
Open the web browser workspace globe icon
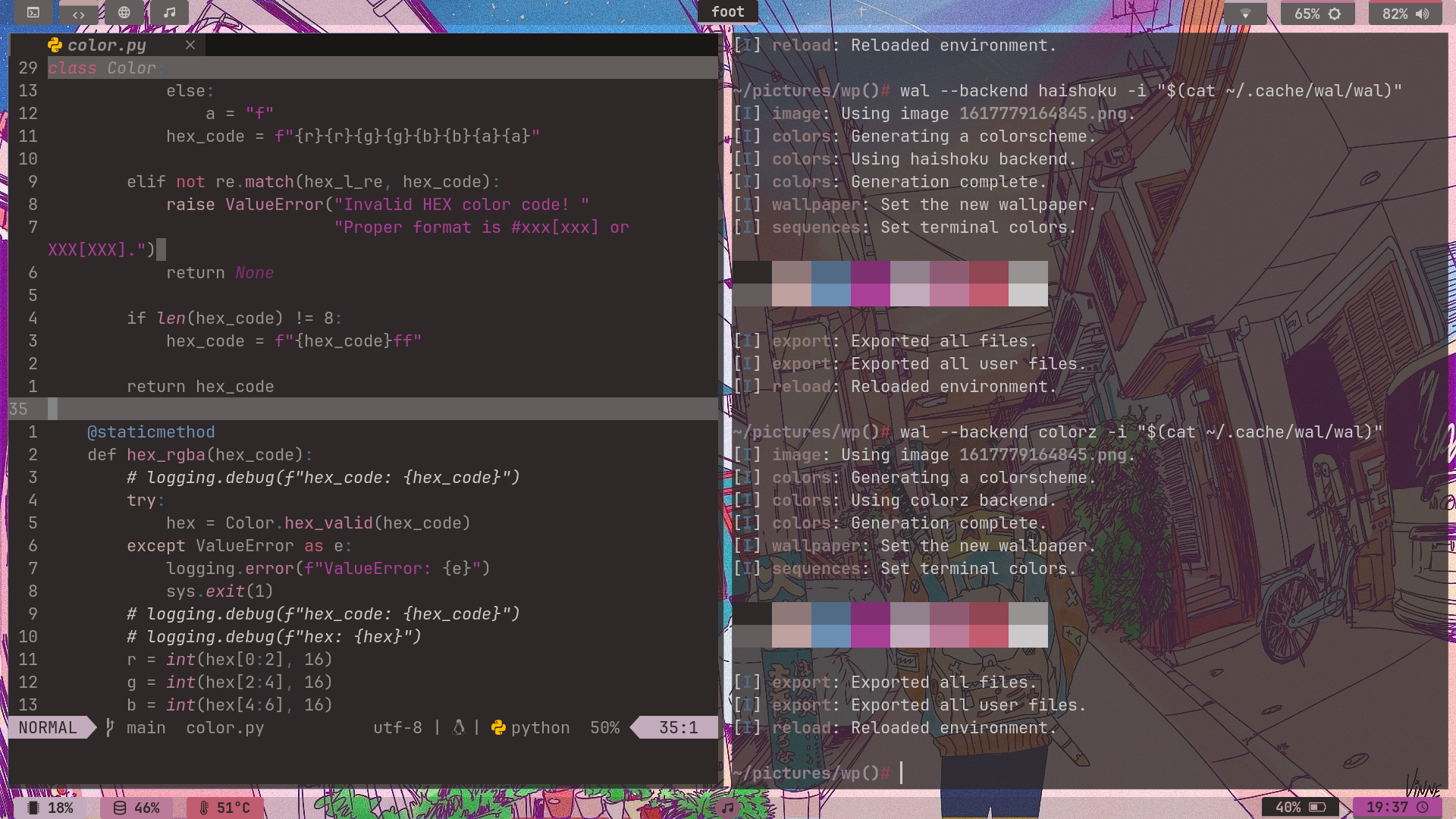tap(124, 13)
